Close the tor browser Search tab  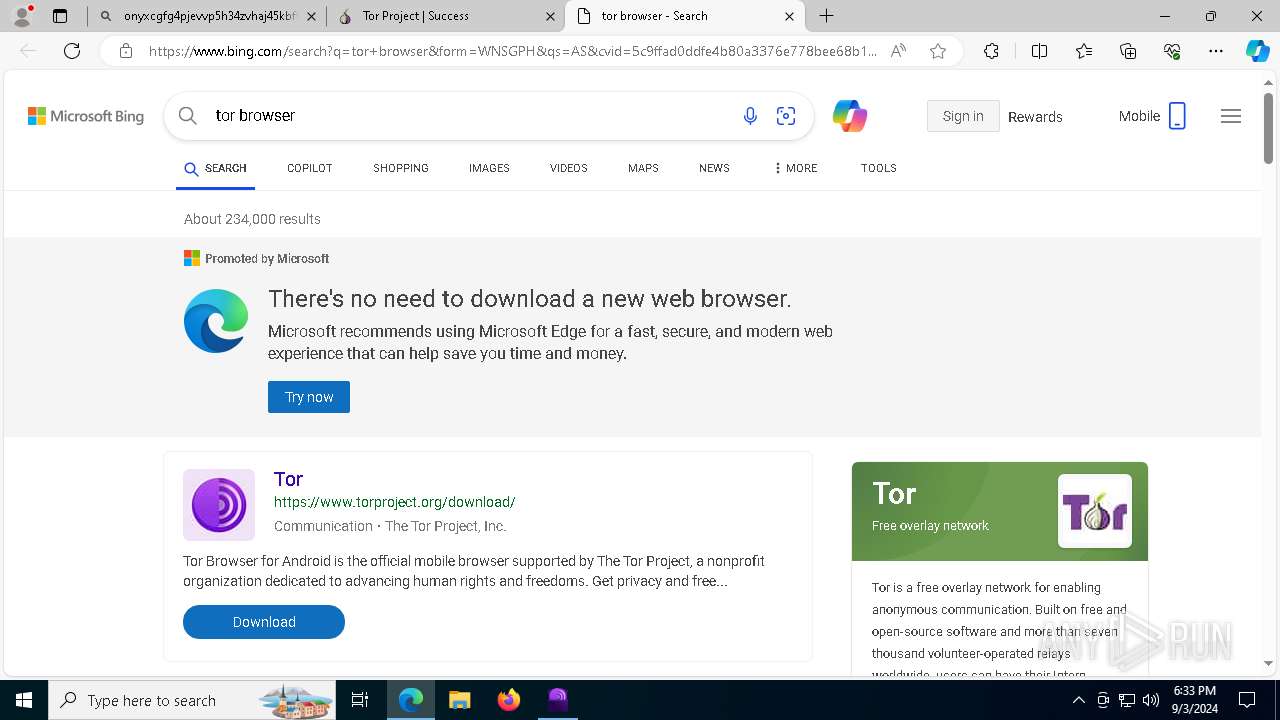click(x=789, y=16)
